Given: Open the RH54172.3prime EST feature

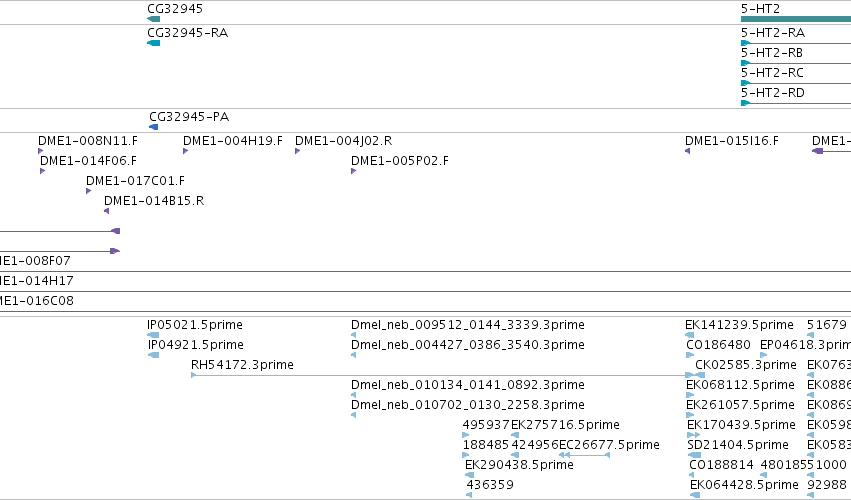Looking at the screenshot, I should pos(242,365).
